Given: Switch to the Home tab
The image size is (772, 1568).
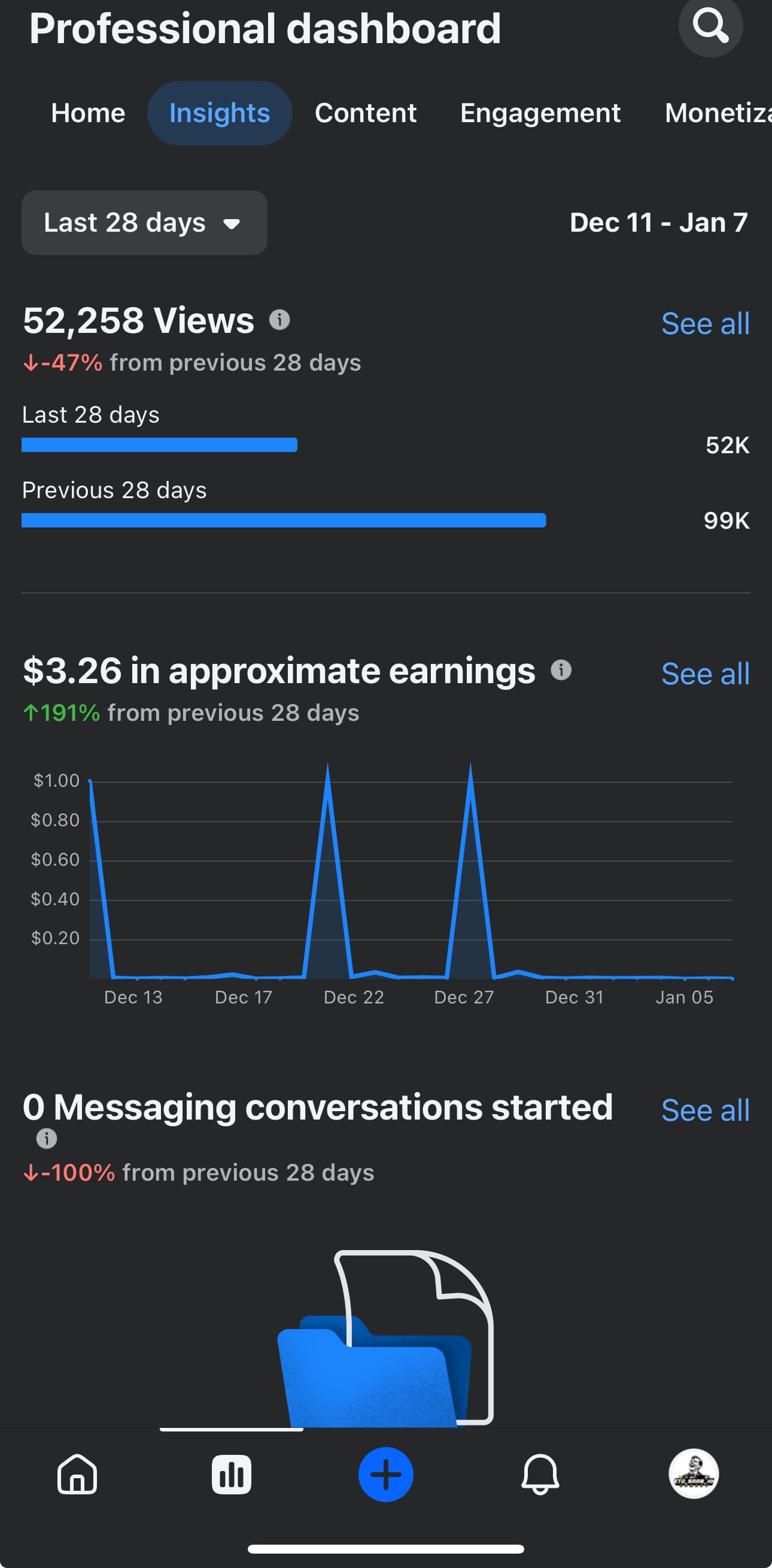Looking at the screenshot, I should pyautogui.click(x=88, y=113).
